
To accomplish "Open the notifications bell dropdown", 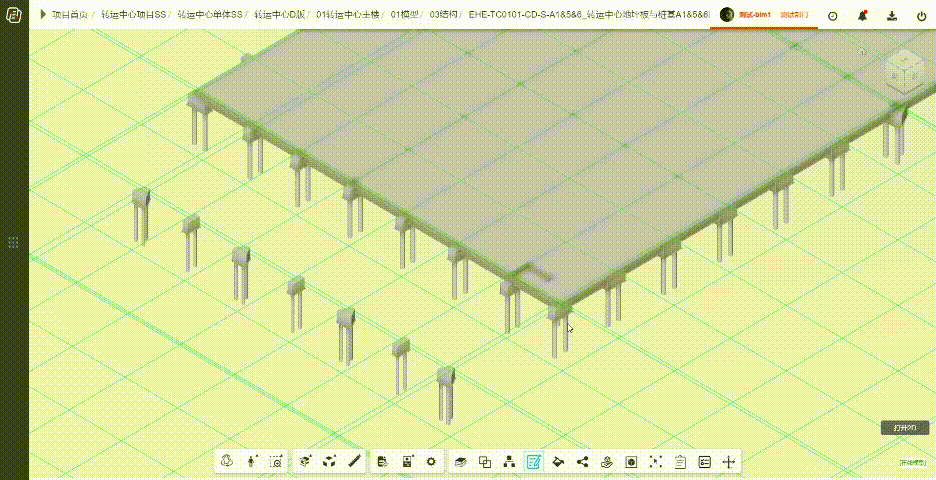I will 862,16.
